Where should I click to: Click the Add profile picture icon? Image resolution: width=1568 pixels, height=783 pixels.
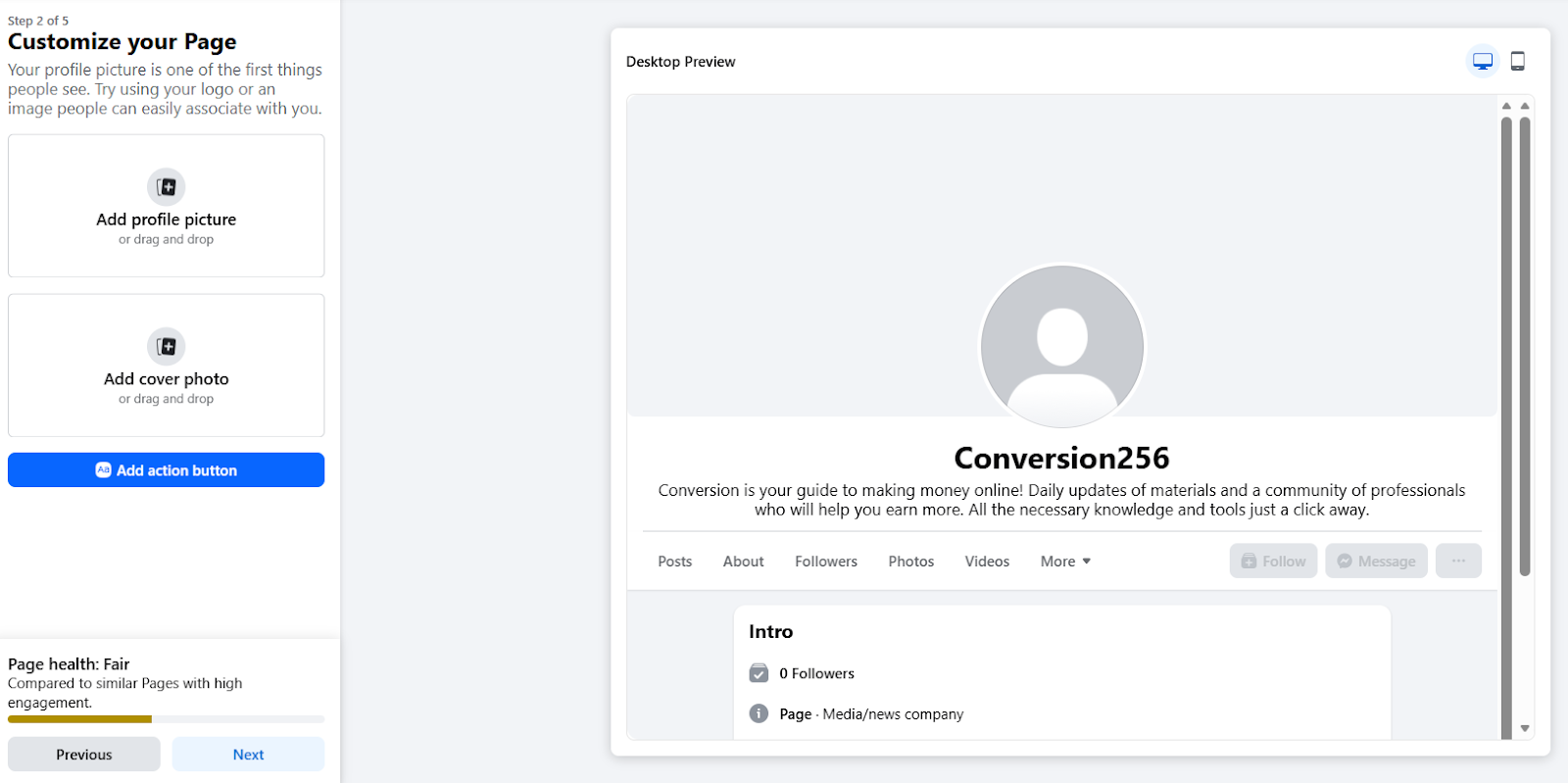[166, 186]
